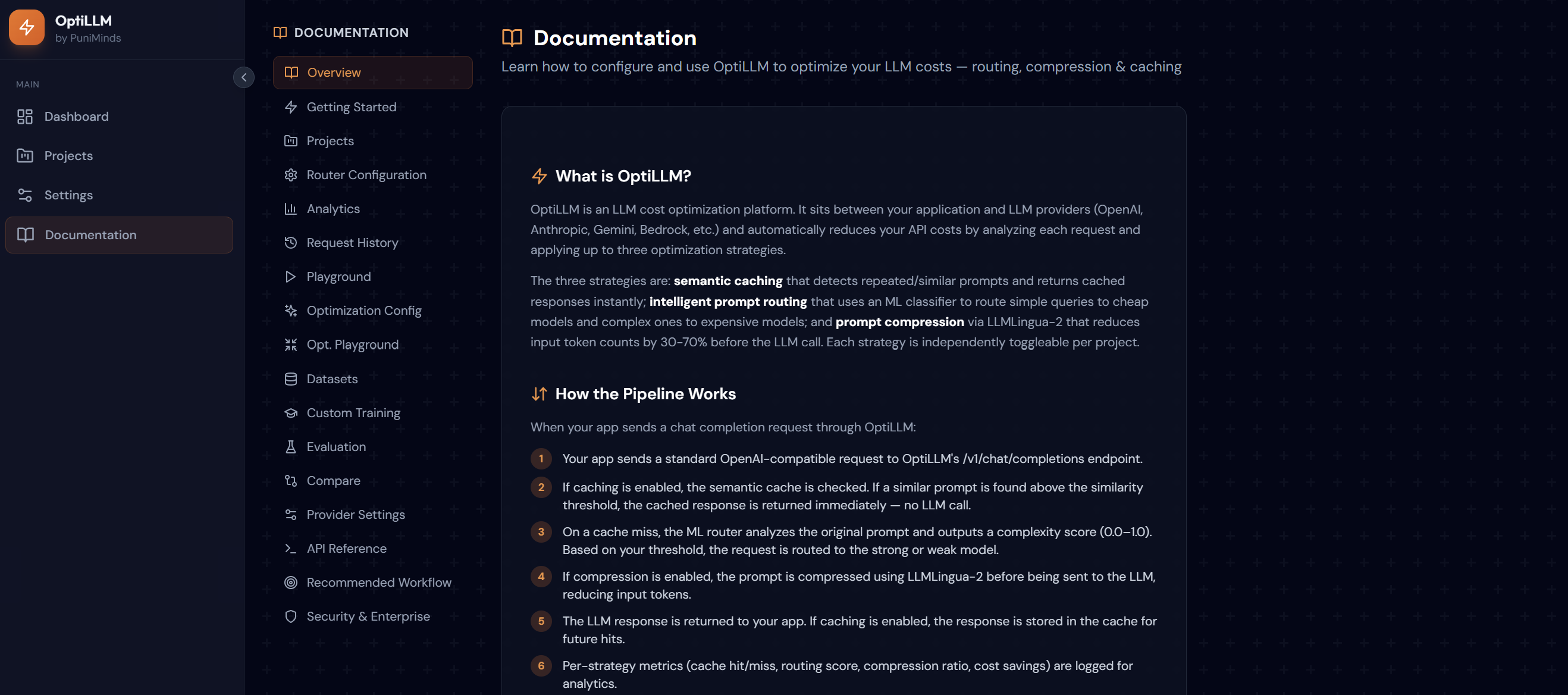Go to the Datasets docs section
Viewport: 1568px width, 695px height.
pyautogui.click(x=332, y=379)
